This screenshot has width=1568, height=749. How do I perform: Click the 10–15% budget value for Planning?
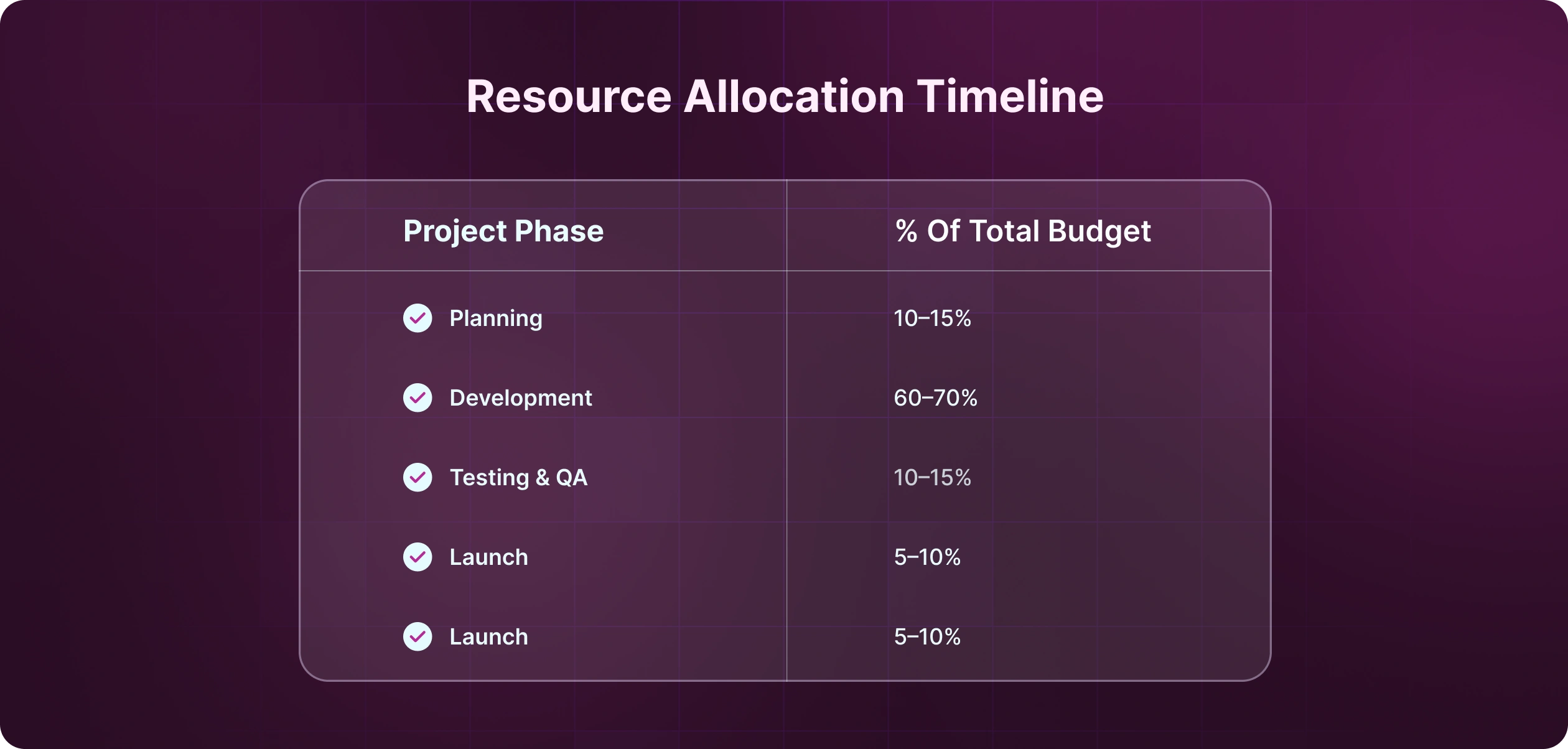pyautogui.click(x=932, y=319)
